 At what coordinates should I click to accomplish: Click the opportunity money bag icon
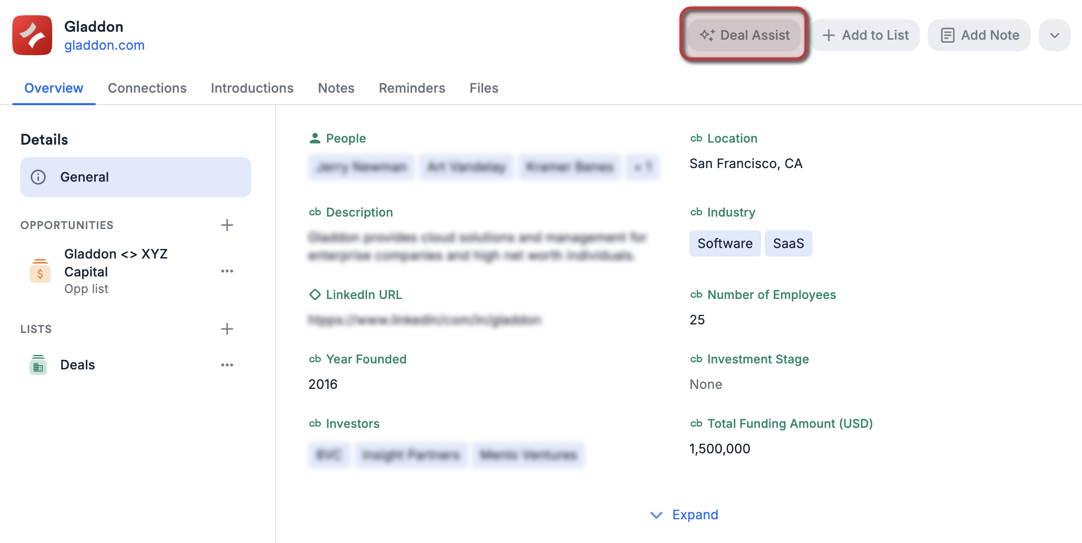click(40, 271)
